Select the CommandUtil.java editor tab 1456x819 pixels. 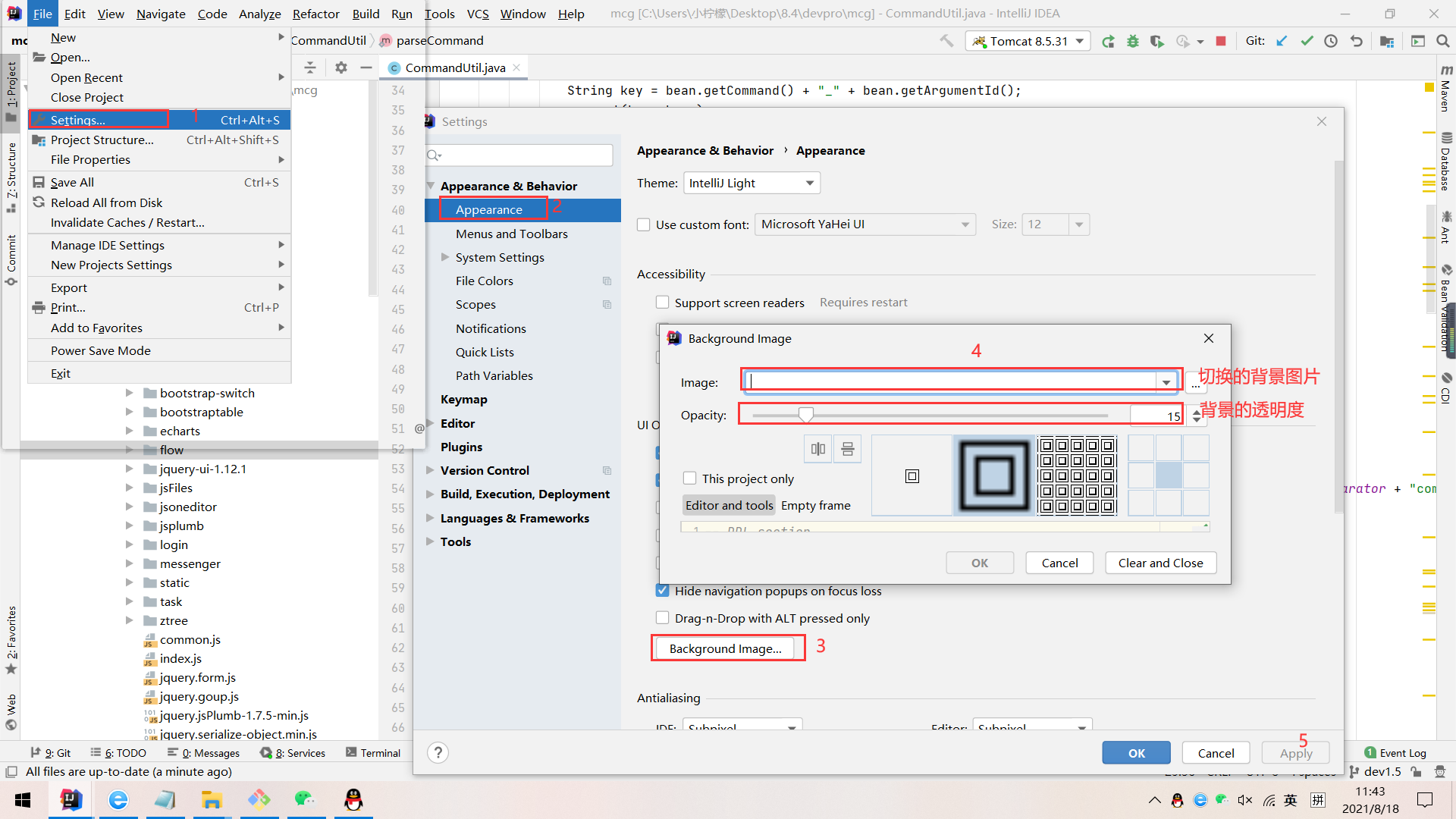coord(454,67)
